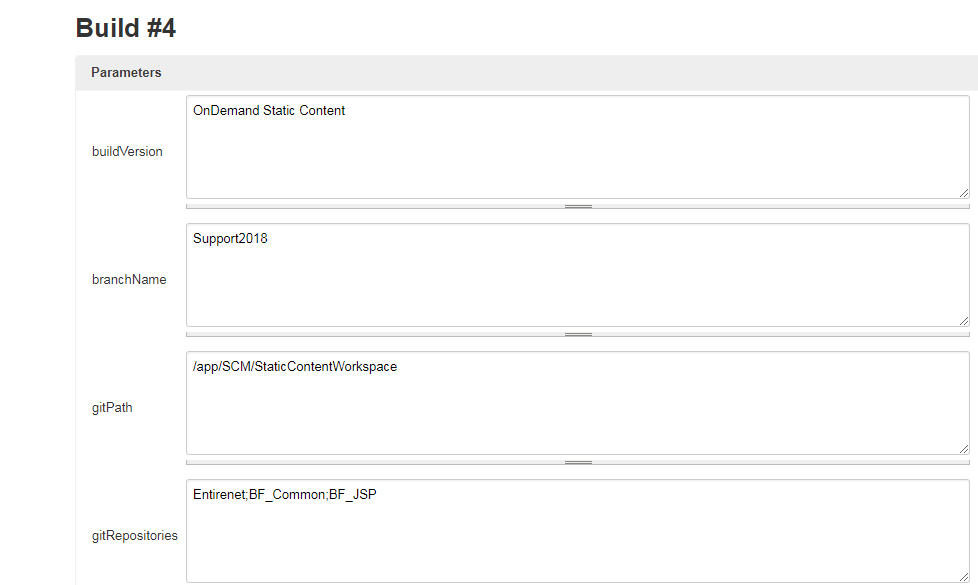Click the buildVersion textarea corner resize grip

pyautogui.click(x=963, y=192)
